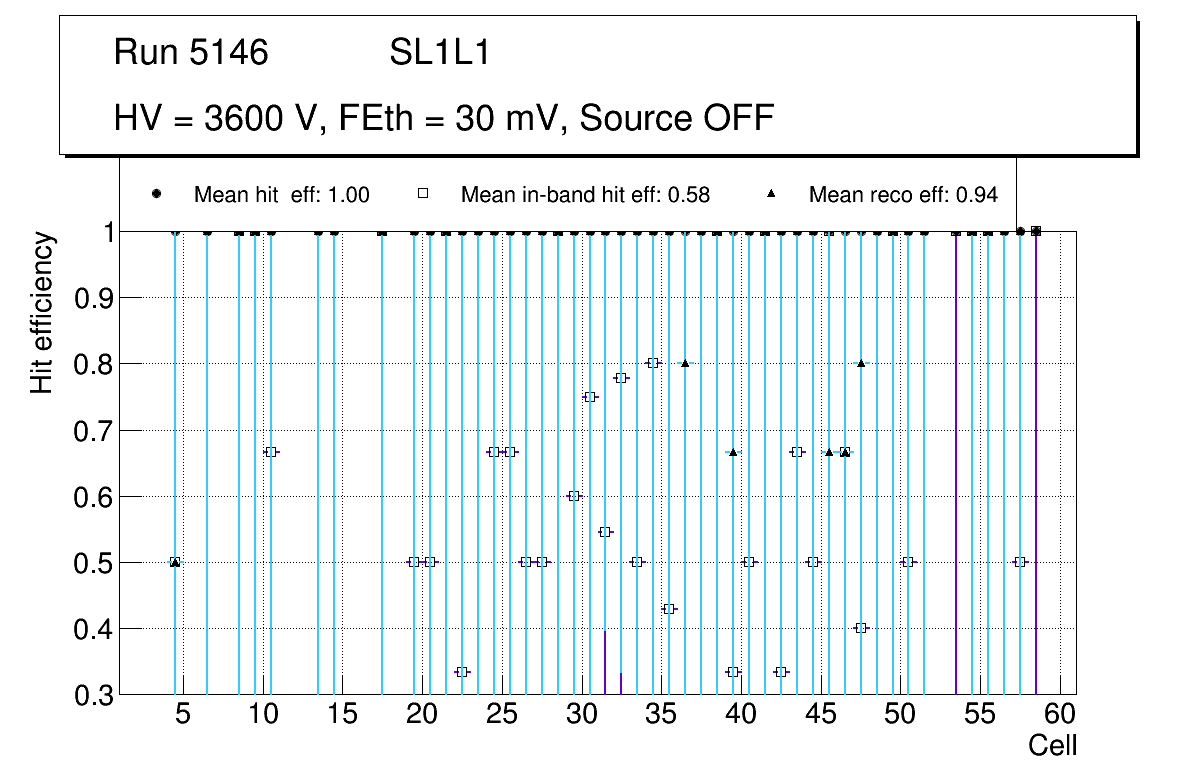Image resolution: width=1196 pixels, height=772 pixels.
Task: Click the "Mean hit eff: 1.00" legend label
Action: point(282,195)
